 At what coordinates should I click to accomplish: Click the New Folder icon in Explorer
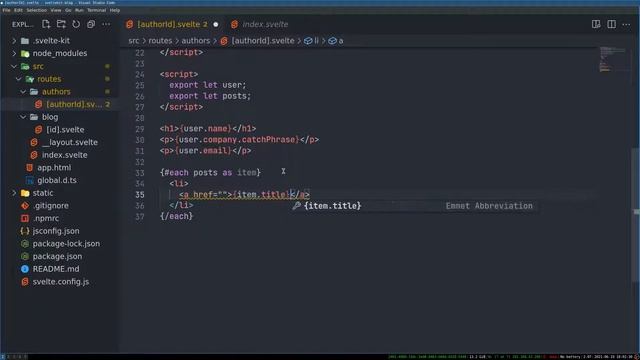coord(61,24)
